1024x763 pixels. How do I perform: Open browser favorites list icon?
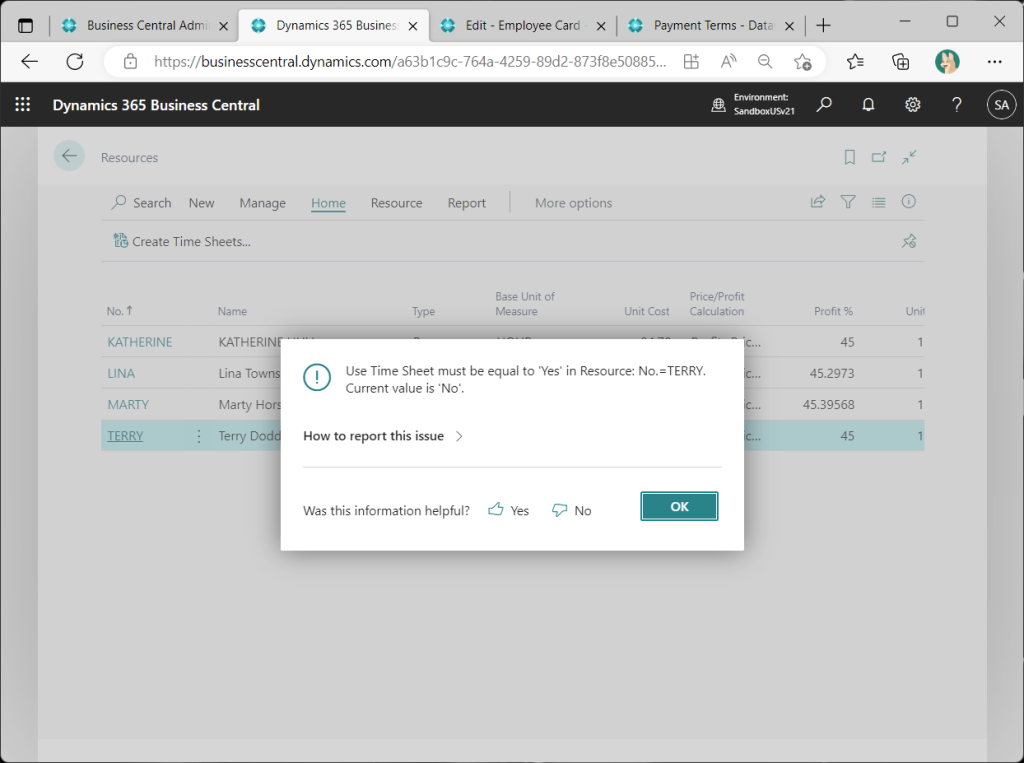tap(855, 61)
